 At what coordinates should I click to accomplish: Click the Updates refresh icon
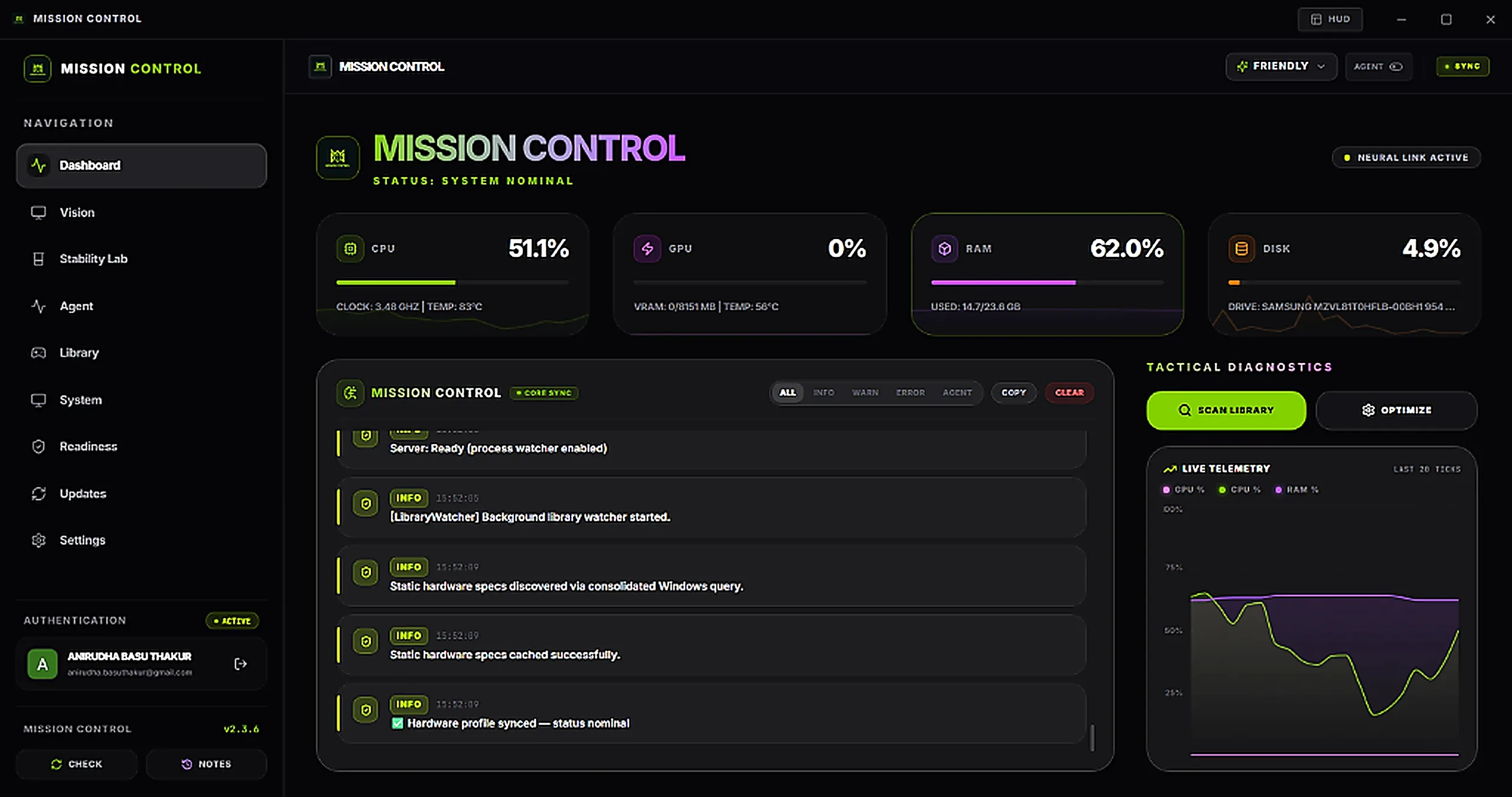[x=38, y=494]
